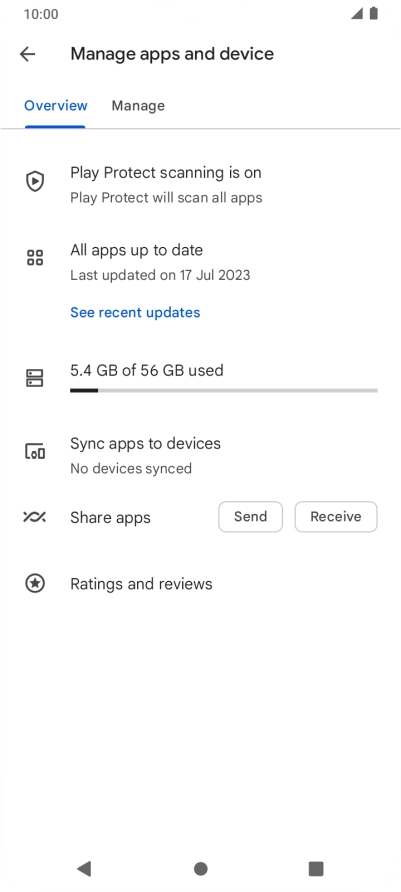Image resolution: width=401 pixels, height=892 pixels.
Task: Open Sync apps to devices entry
Action: (x=200, y=455)
